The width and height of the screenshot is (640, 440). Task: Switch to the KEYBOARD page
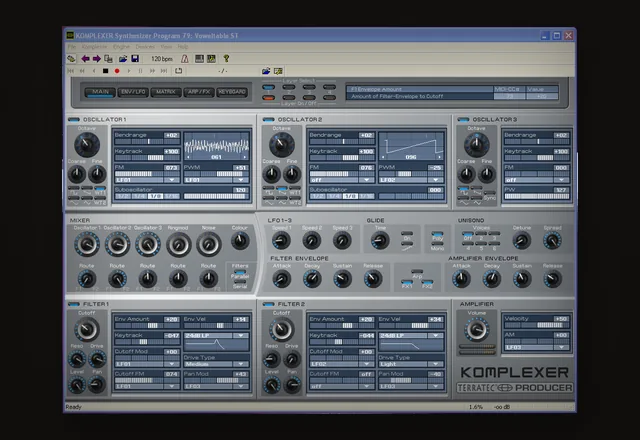232,92
